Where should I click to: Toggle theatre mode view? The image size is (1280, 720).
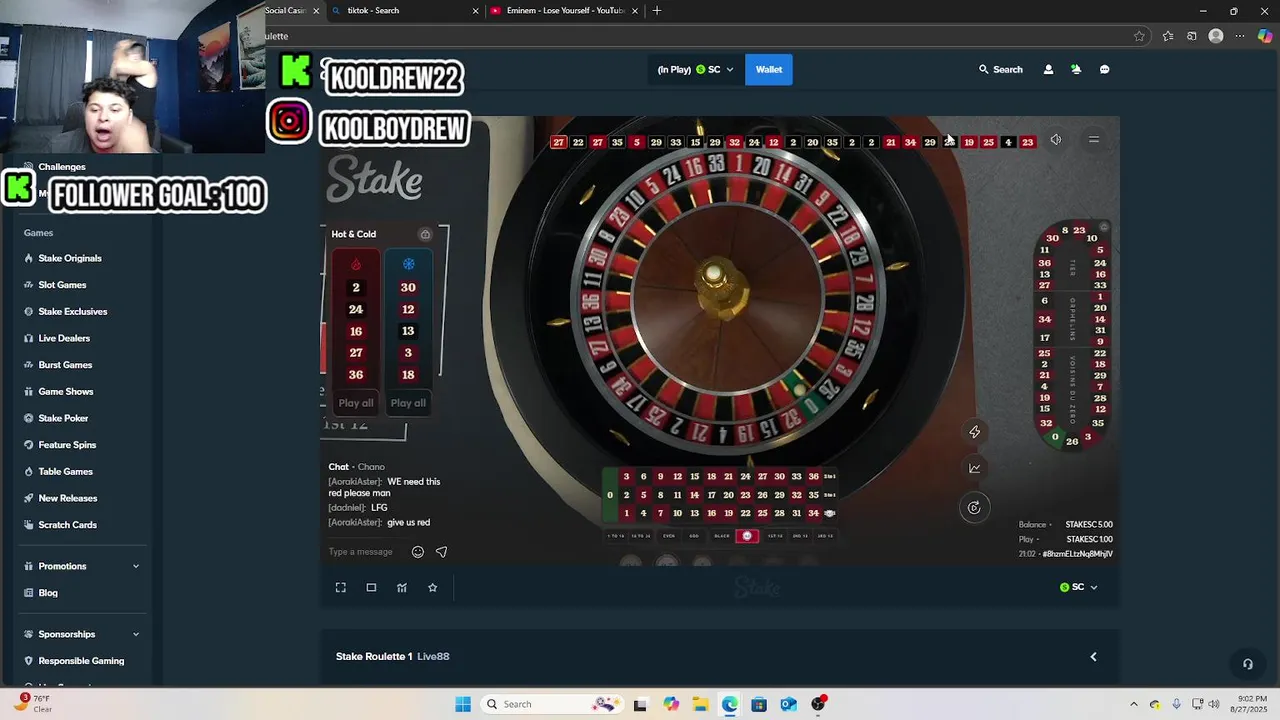click(x=371, y=588)
